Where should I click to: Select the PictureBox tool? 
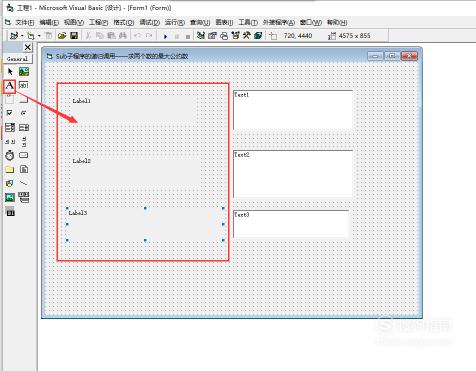point(24,71)
